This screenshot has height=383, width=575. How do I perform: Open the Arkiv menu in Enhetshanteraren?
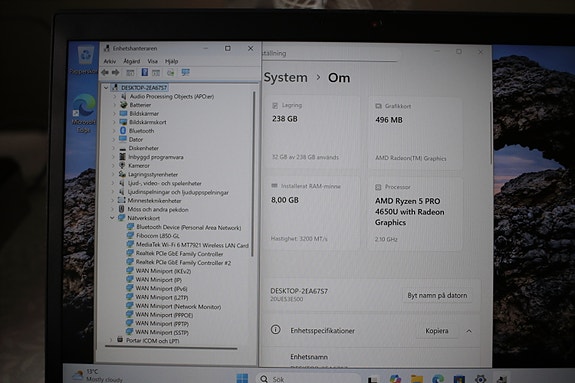[x=110, y=61]
